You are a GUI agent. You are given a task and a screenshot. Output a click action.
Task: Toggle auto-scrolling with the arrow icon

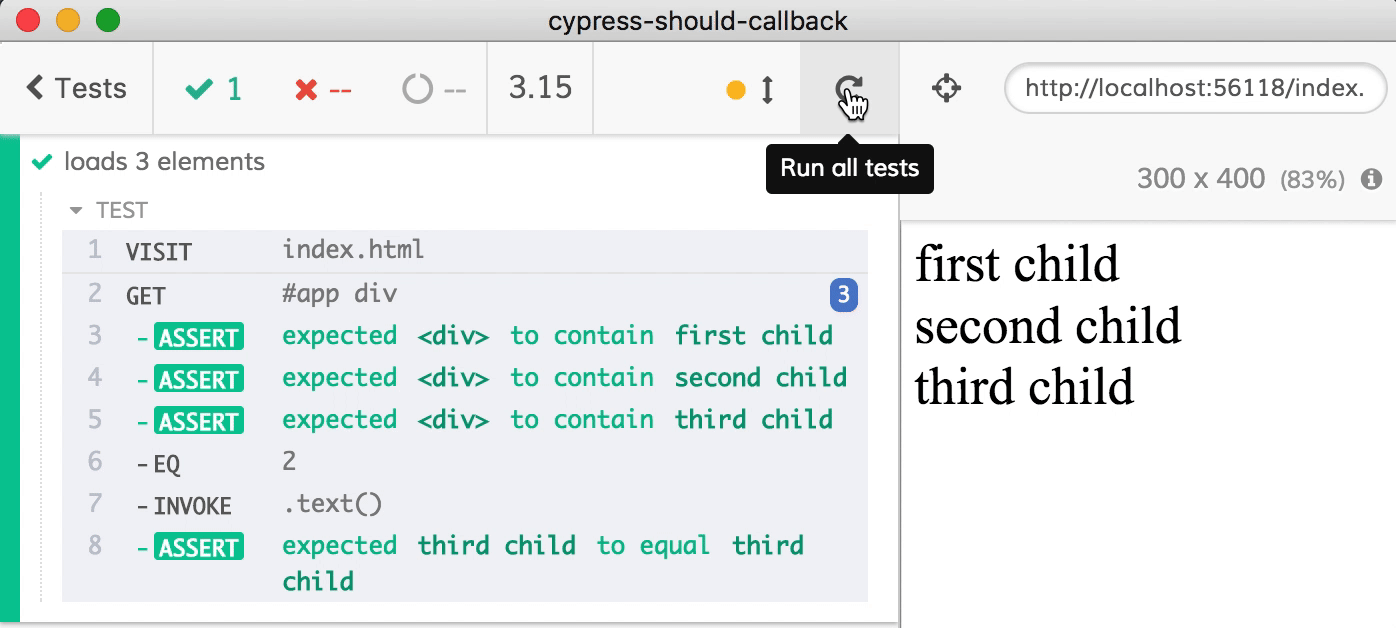[766, 88]
